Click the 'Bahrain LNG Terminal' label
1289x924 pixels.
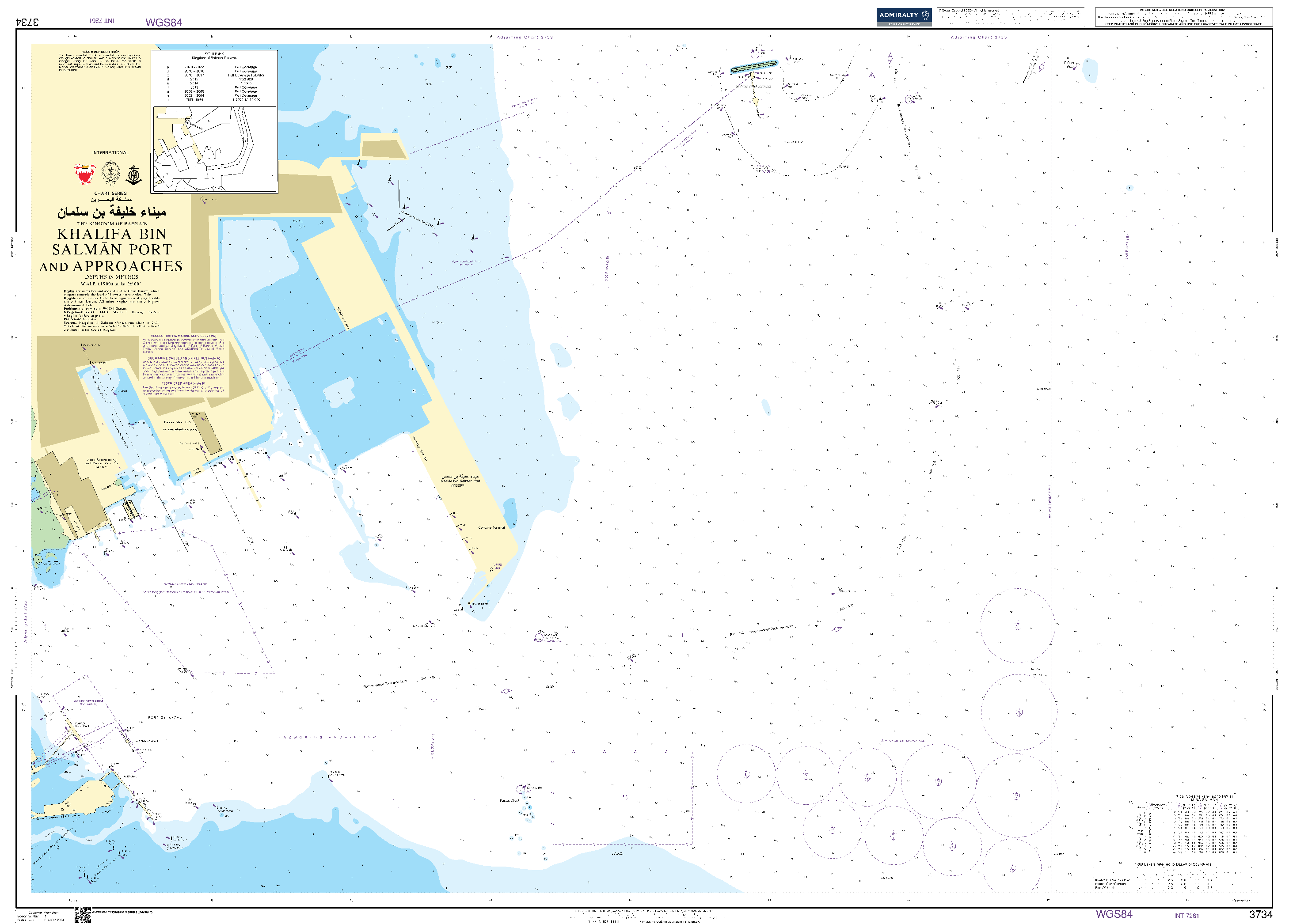click(753, 86)
